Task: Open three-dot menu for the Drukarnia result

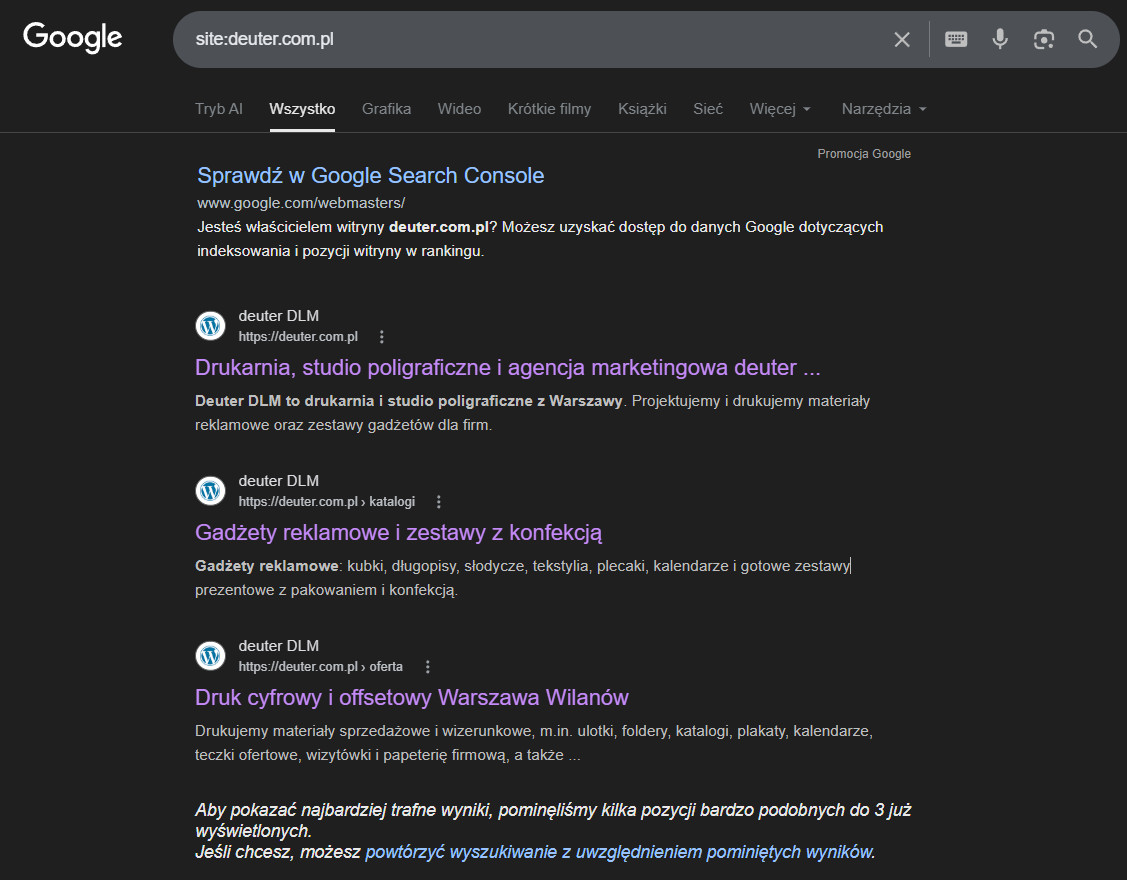Action: click(x=382, y=337)
